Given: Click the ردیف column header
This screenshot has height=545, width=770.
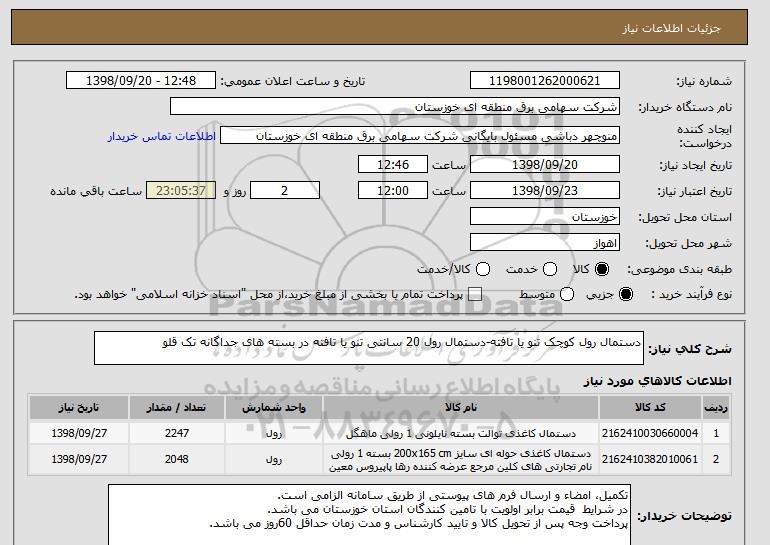Looking at the screenshot, I should (716, 408).
